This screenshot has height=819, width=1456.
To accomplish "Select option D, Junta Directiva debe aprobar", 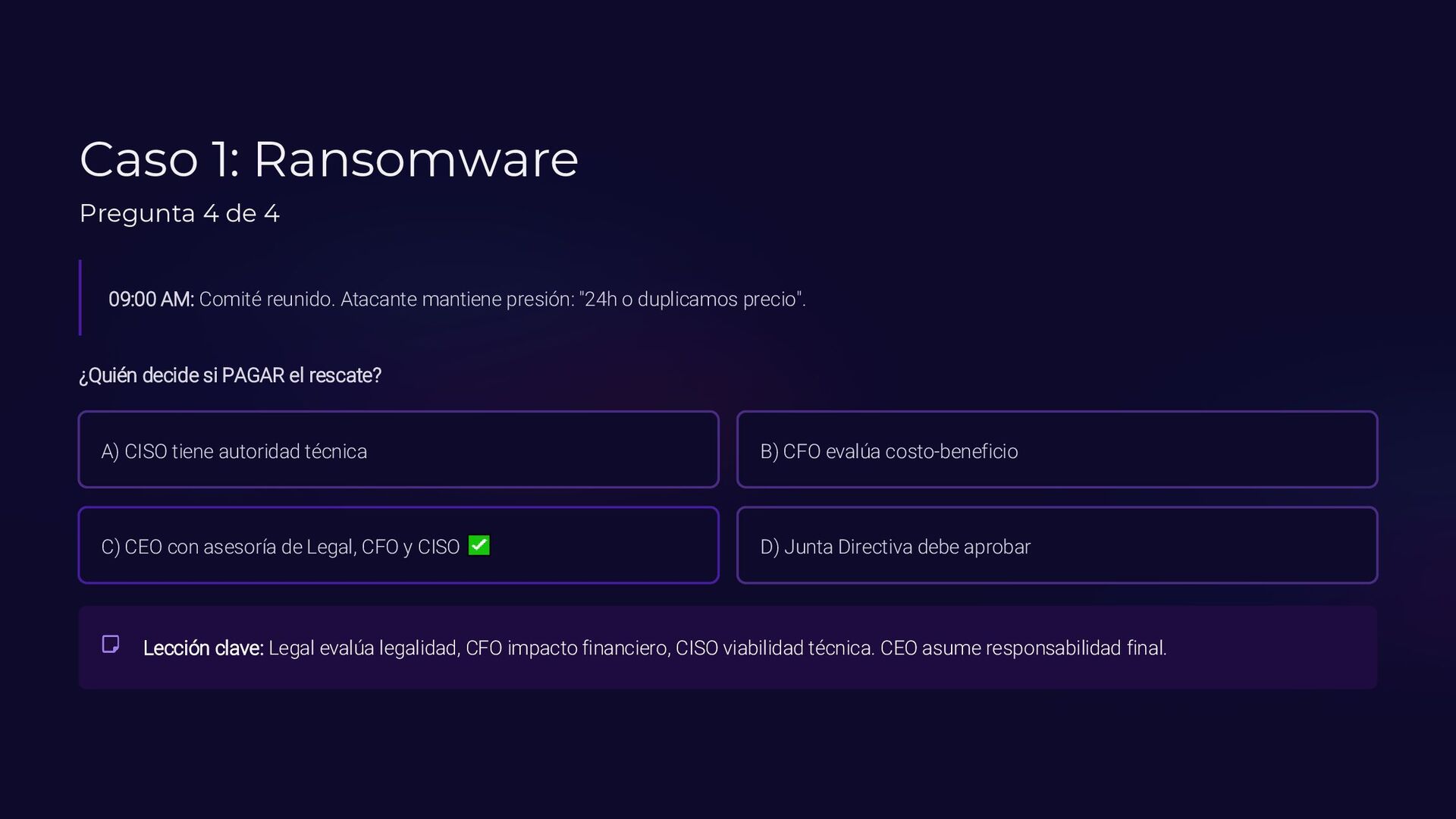I will [1056, 545].
